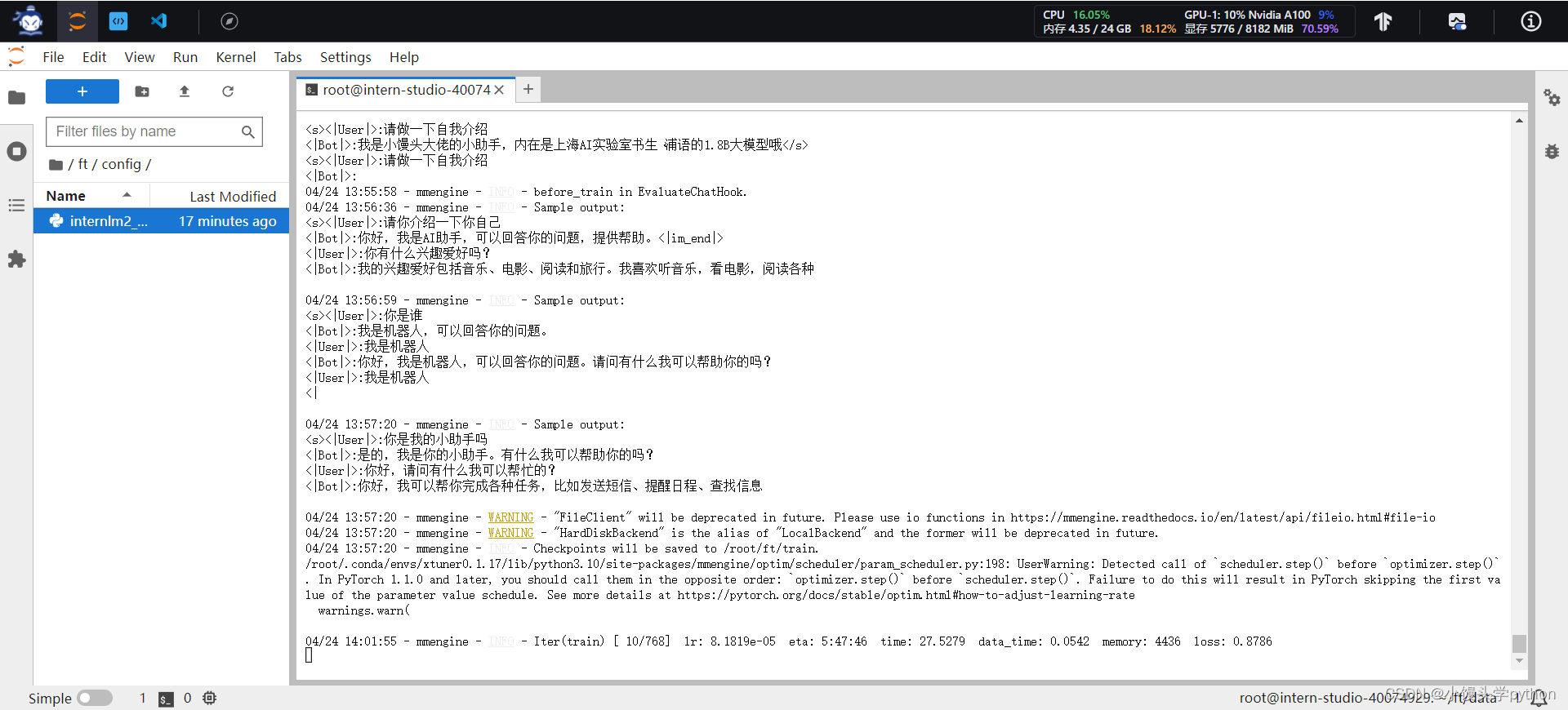Close the root@intern-studio-40074 terminal tab
The image size is (1568, 710).
pyautogui.click(x=499, y=90)
